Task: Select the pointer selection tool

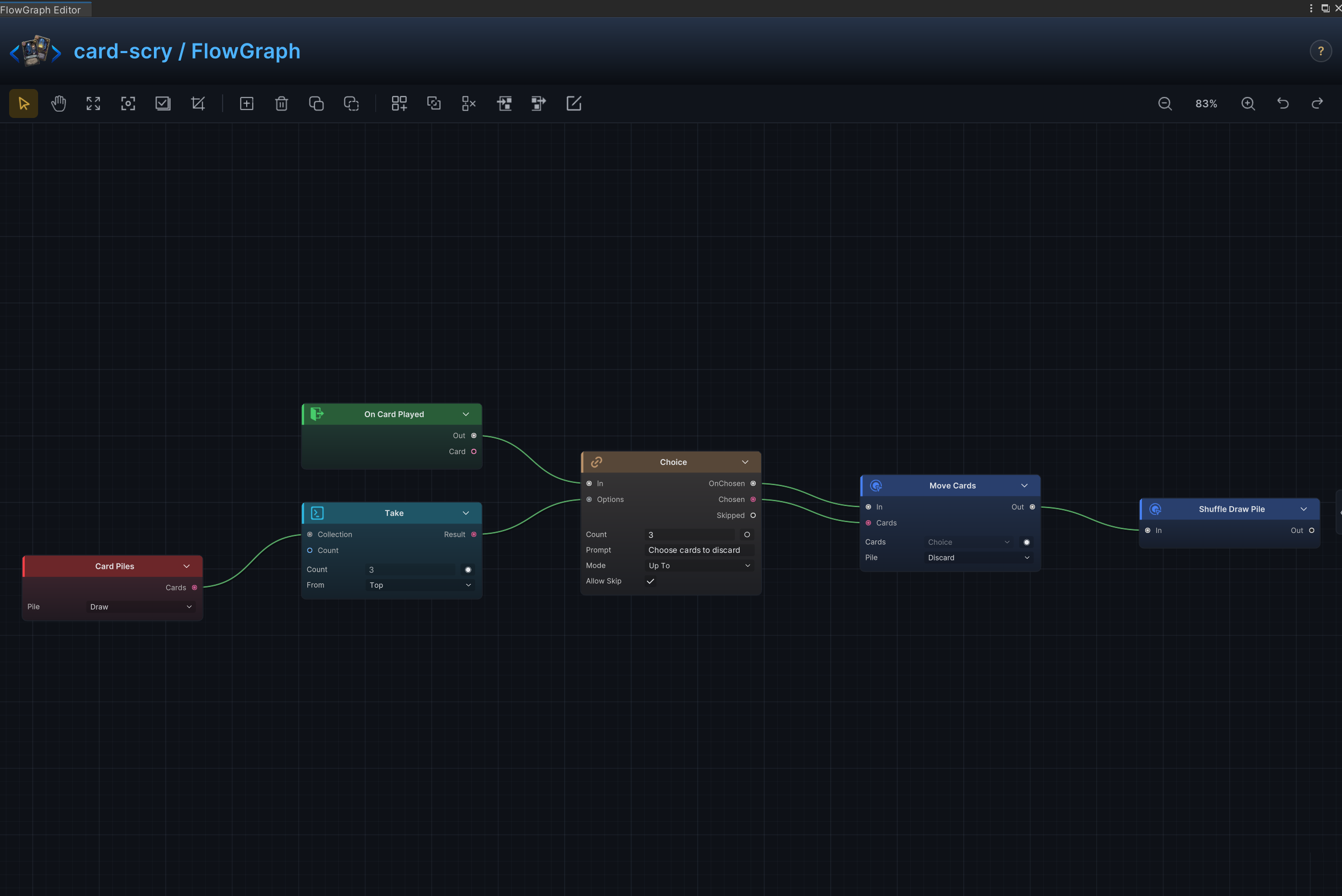Action: [x=24, y=103]
